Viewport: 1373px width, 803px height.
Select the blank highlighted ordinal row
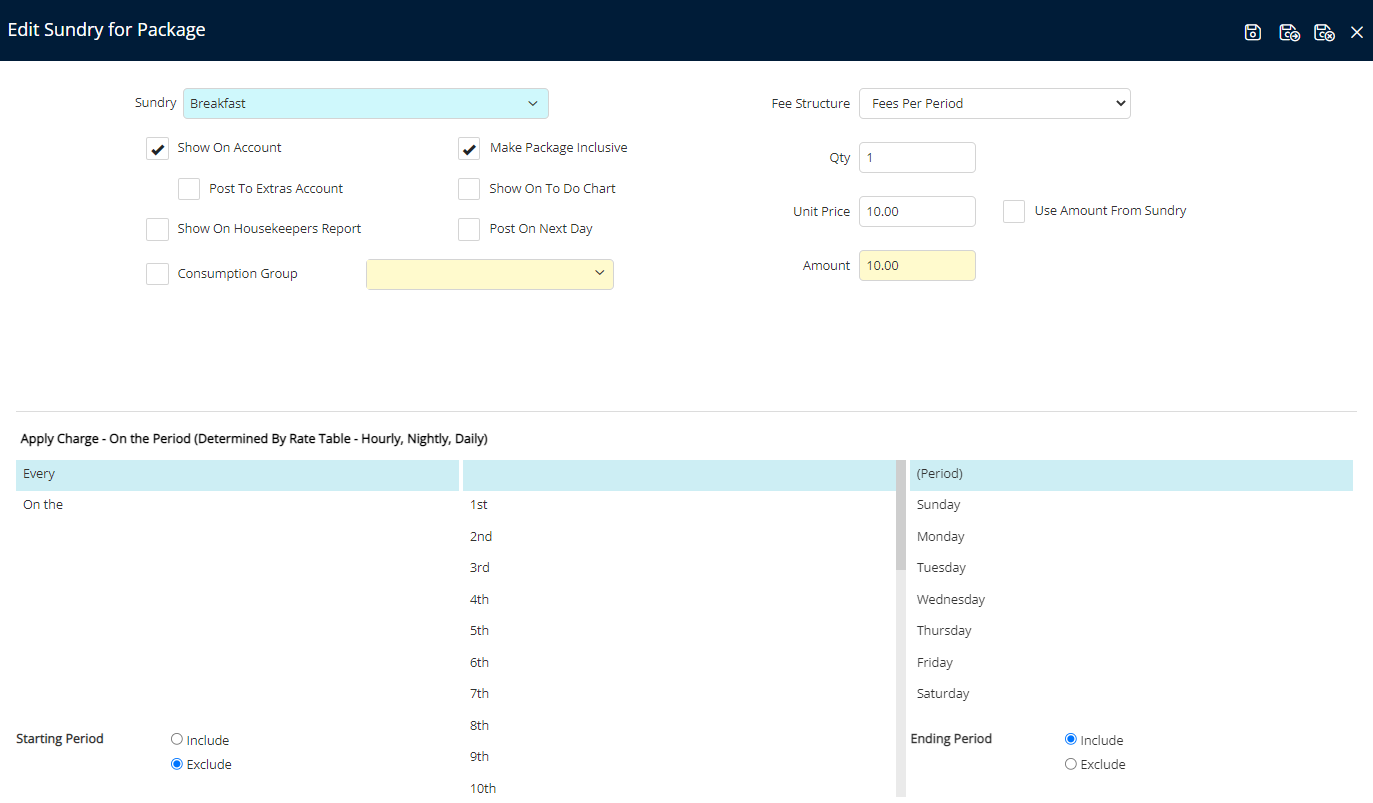point(679,474)
